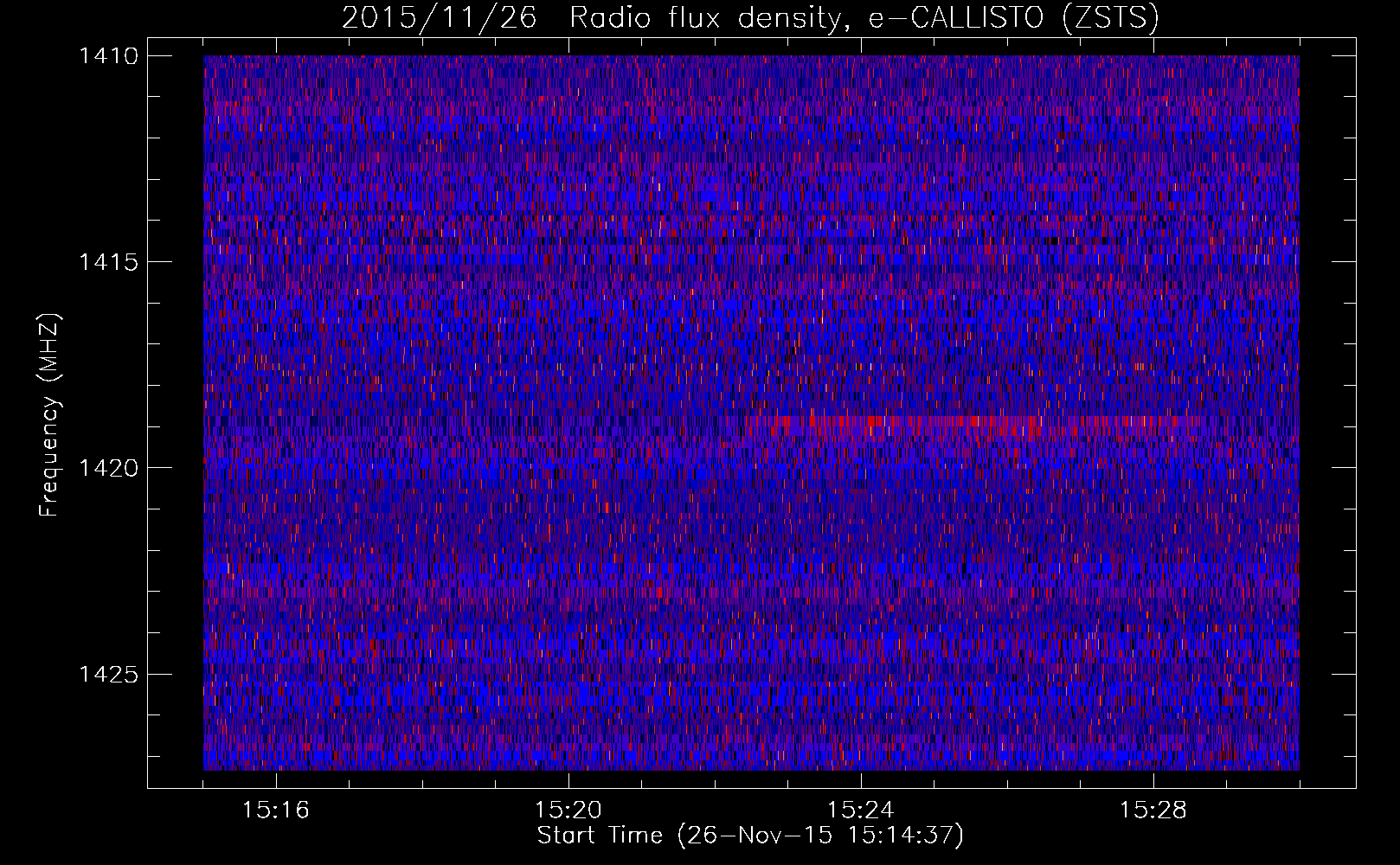Click the '1425' frequency axis label

[x=108, y=674]
